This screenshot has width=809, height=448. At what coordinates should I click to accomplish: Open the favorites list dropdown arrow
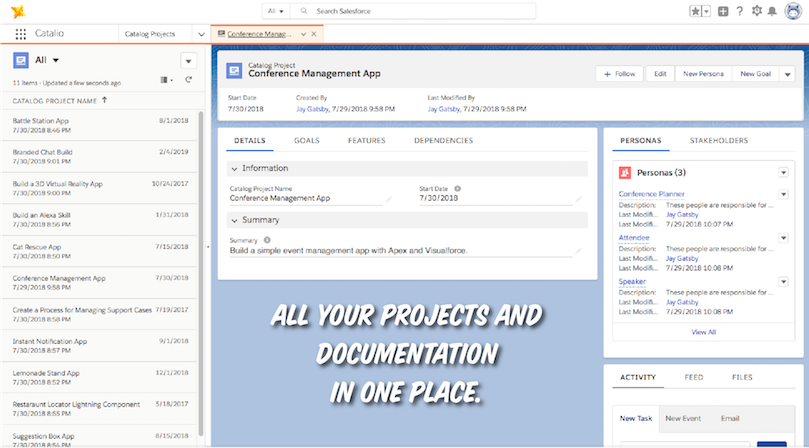(x=706, y=11)
